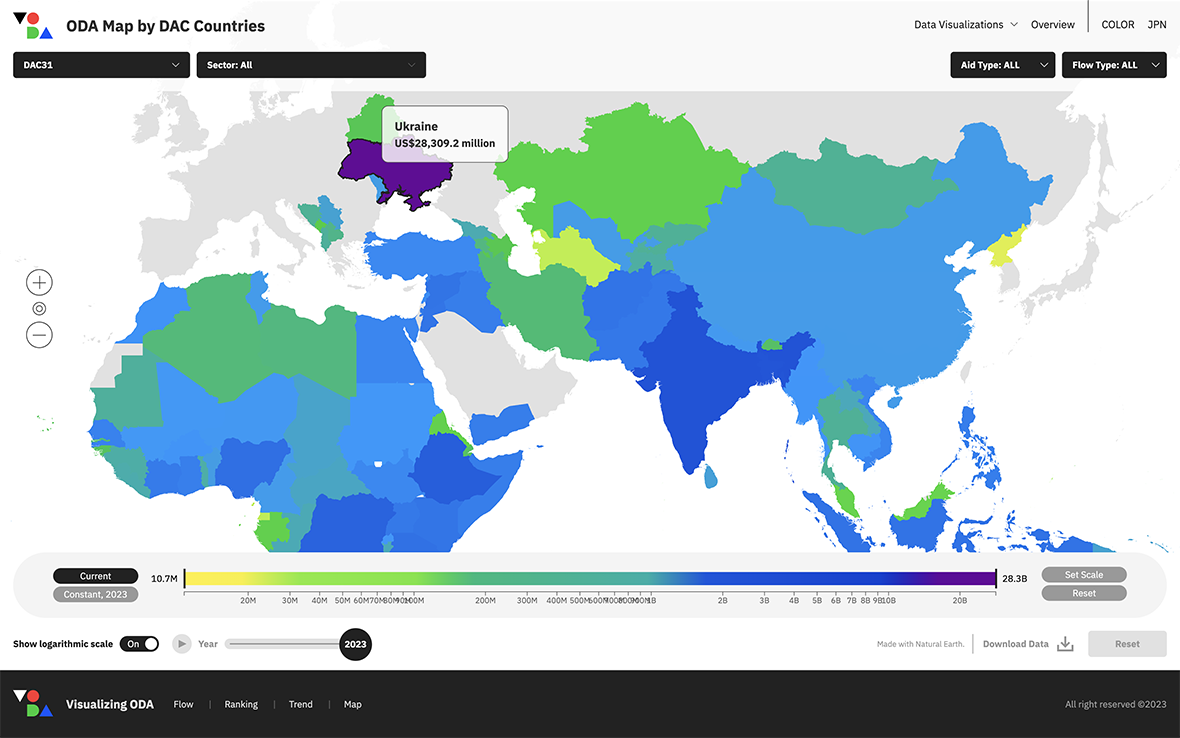Select the Current price option

tap(96, 576)
